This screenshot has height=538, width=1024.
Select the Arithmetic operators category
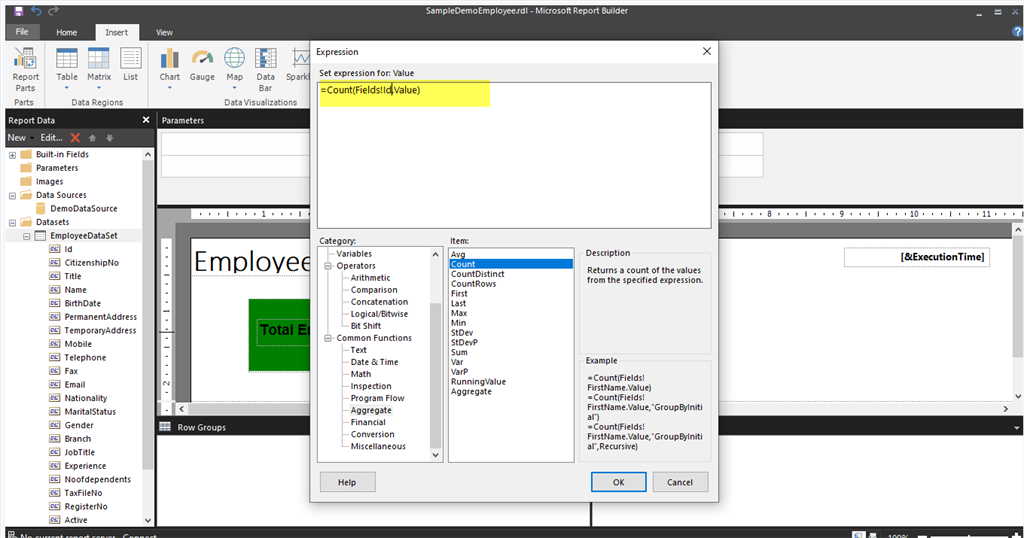(370, 277)
